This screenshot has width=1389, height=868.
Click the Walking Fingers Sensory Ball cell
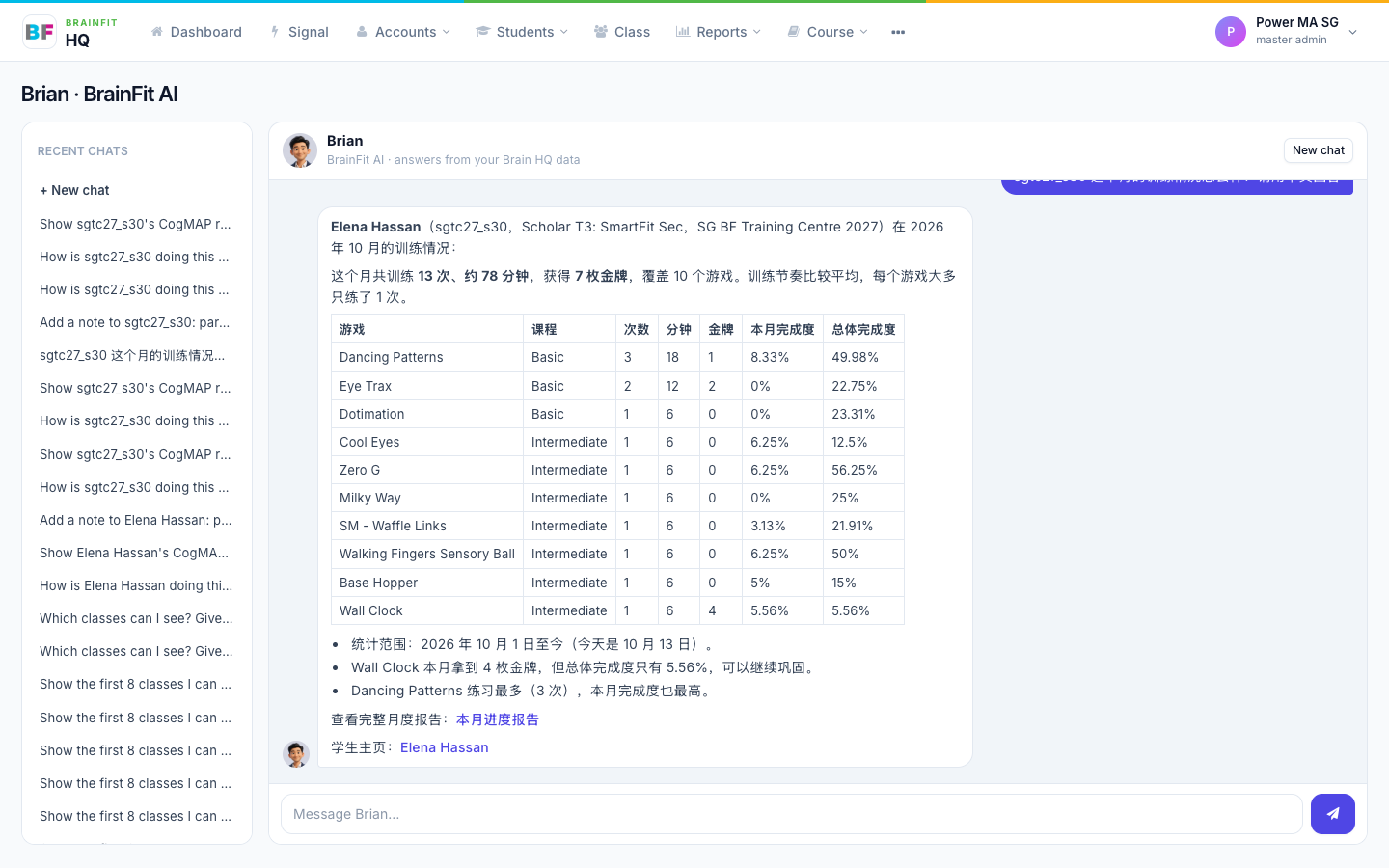tap(427, 554)
